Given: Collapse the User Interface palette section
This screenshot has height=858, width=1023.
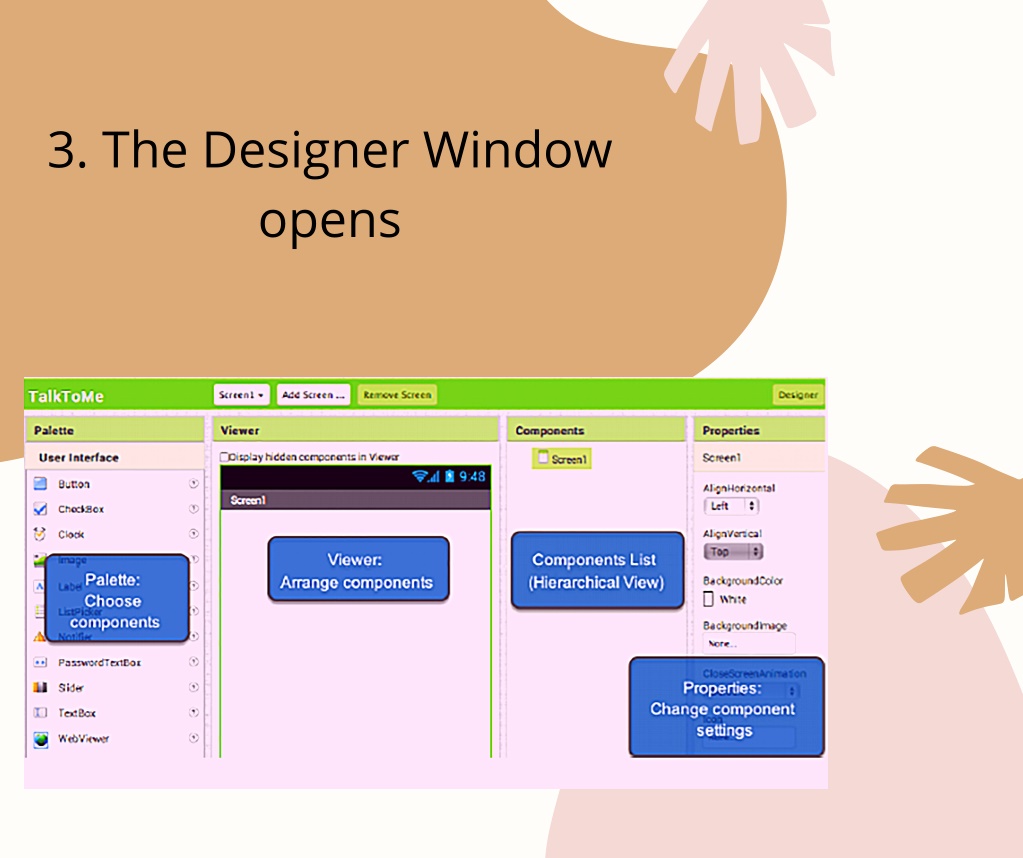Looking at the screenshot, I should click(115, 457).
